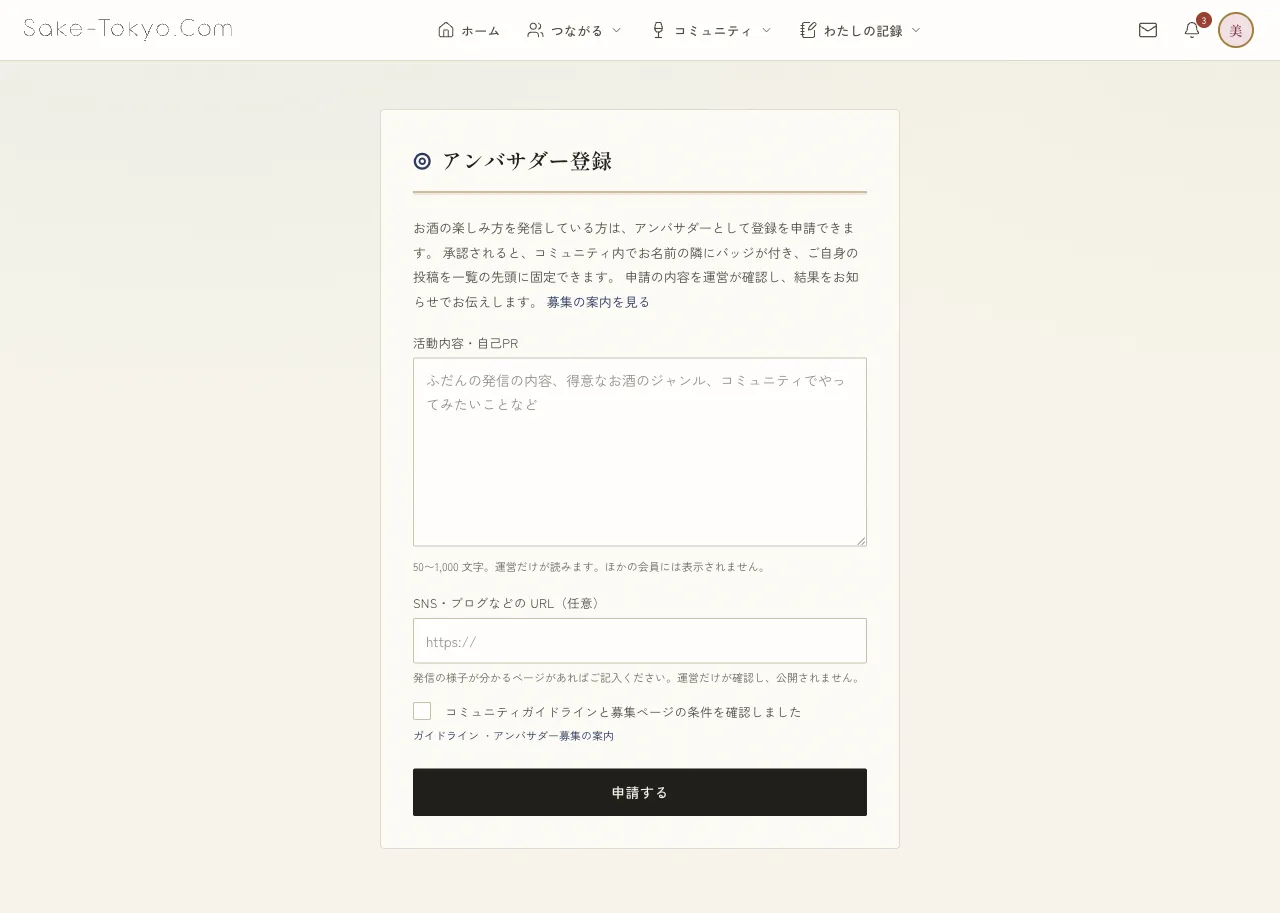Open the わたしの記録 menu
The width and height of the screenshot is (1280, 913).
click(x=861, y=30)
